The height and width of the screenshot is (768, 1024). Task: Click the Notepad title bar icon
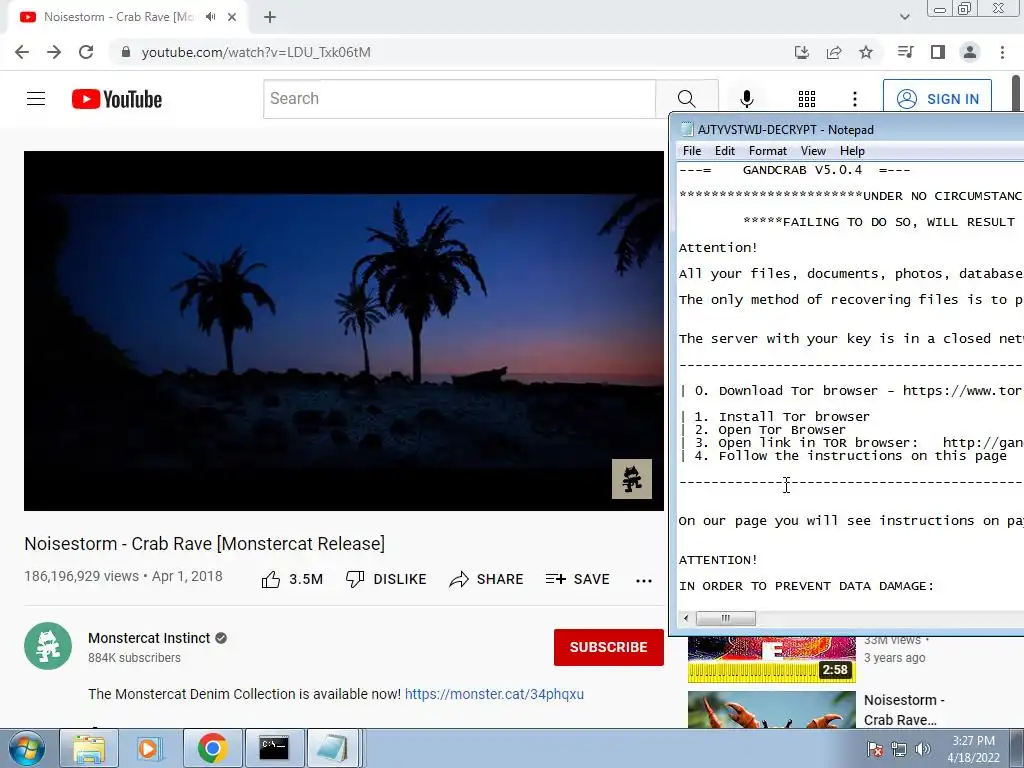pos(686,129)
